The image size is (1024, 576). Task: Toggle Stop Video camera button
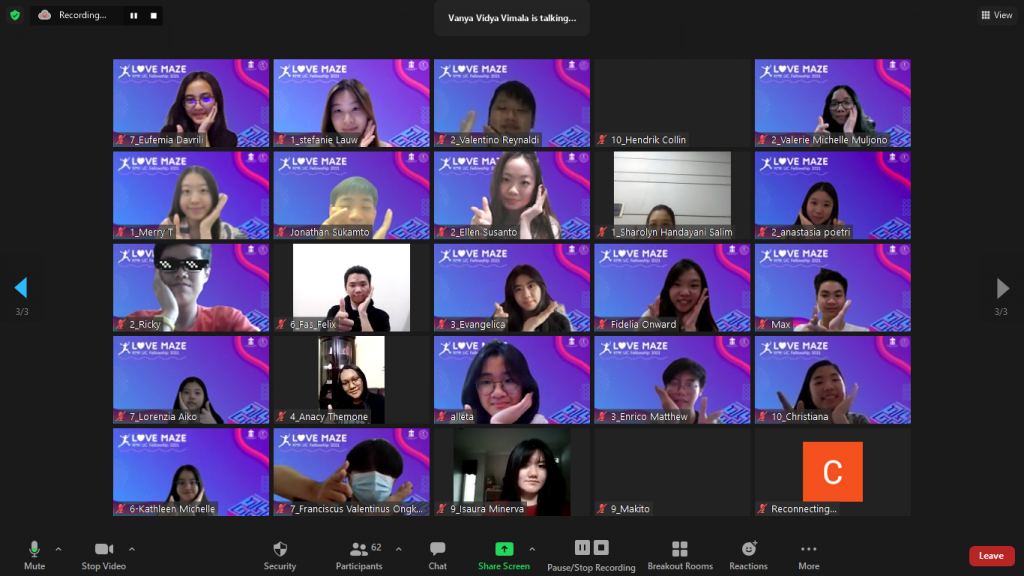click(103, 550)
